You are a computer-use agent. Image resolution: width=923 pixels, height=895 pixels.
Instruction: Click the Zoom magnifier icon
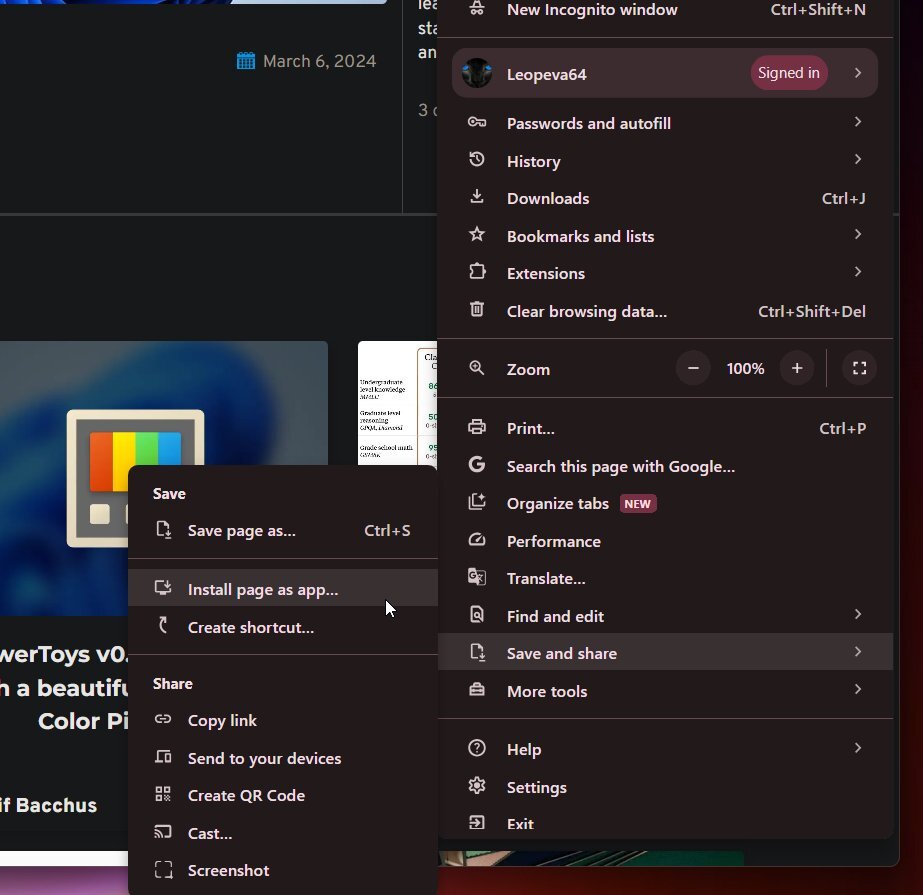pyautogui.click(x=477, y=369)
